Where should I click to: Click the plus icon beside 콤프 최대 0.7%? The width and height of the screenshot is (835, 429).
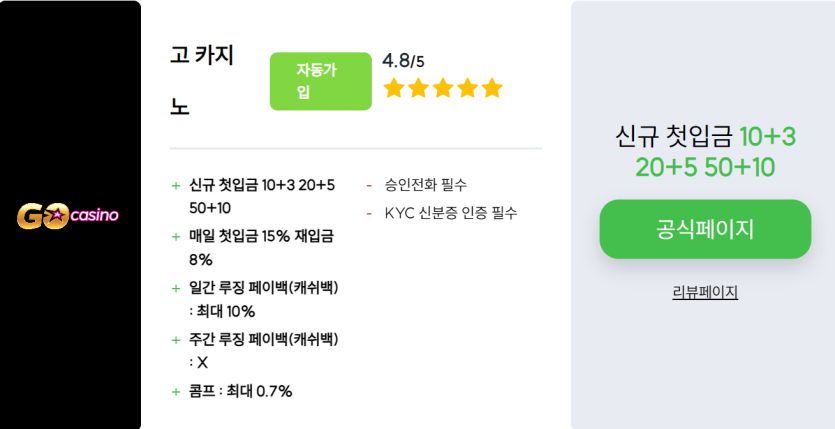coord(176,392)
